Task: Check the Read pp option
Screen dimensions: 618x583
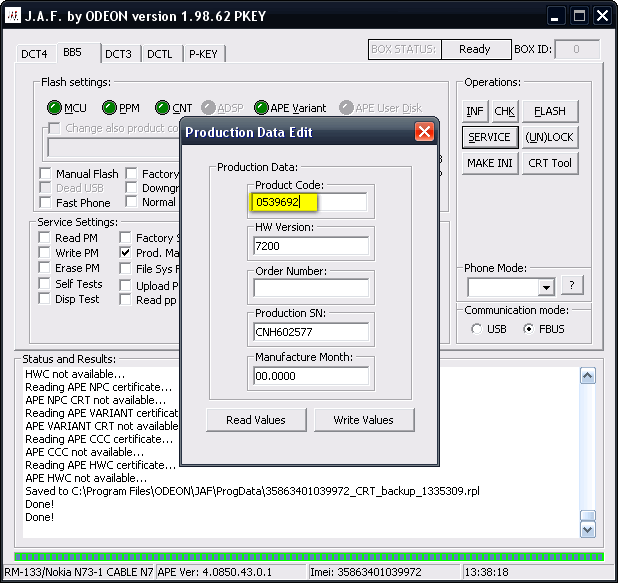Action: pyautogui.click(x=125, y=300)
